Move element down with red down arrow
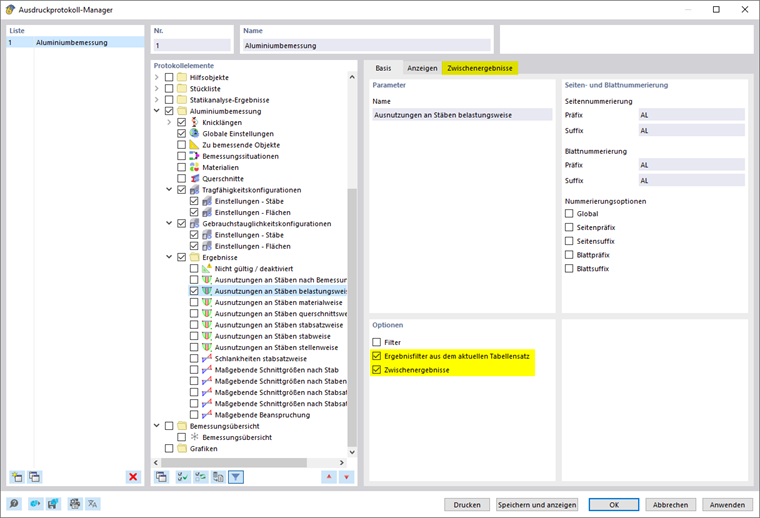The width and height of the screenshot is (760, 518). [347, 477]
